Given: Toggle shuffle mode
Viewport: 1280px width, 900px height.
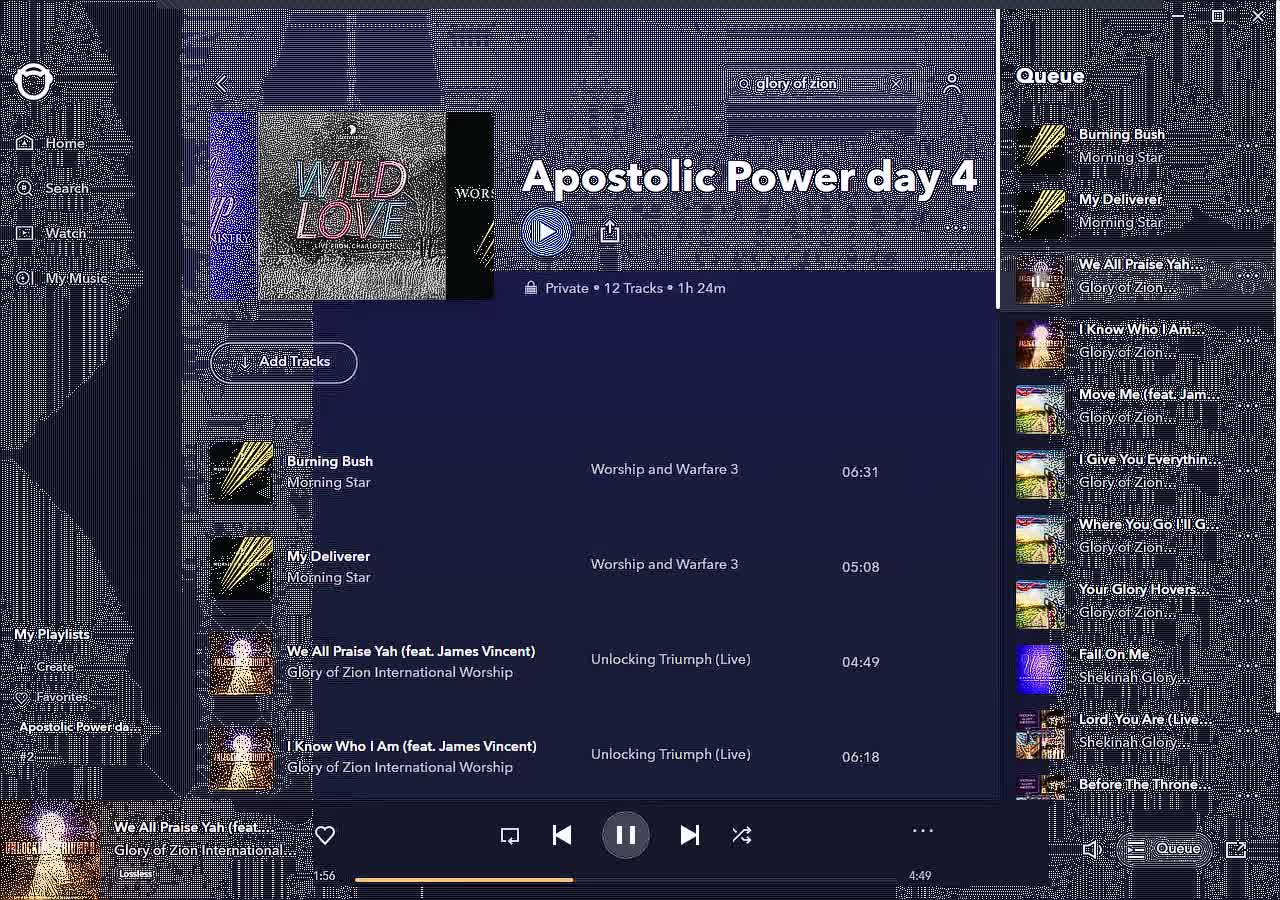Looking at the screenshot, I should click(x=741, y=835).
